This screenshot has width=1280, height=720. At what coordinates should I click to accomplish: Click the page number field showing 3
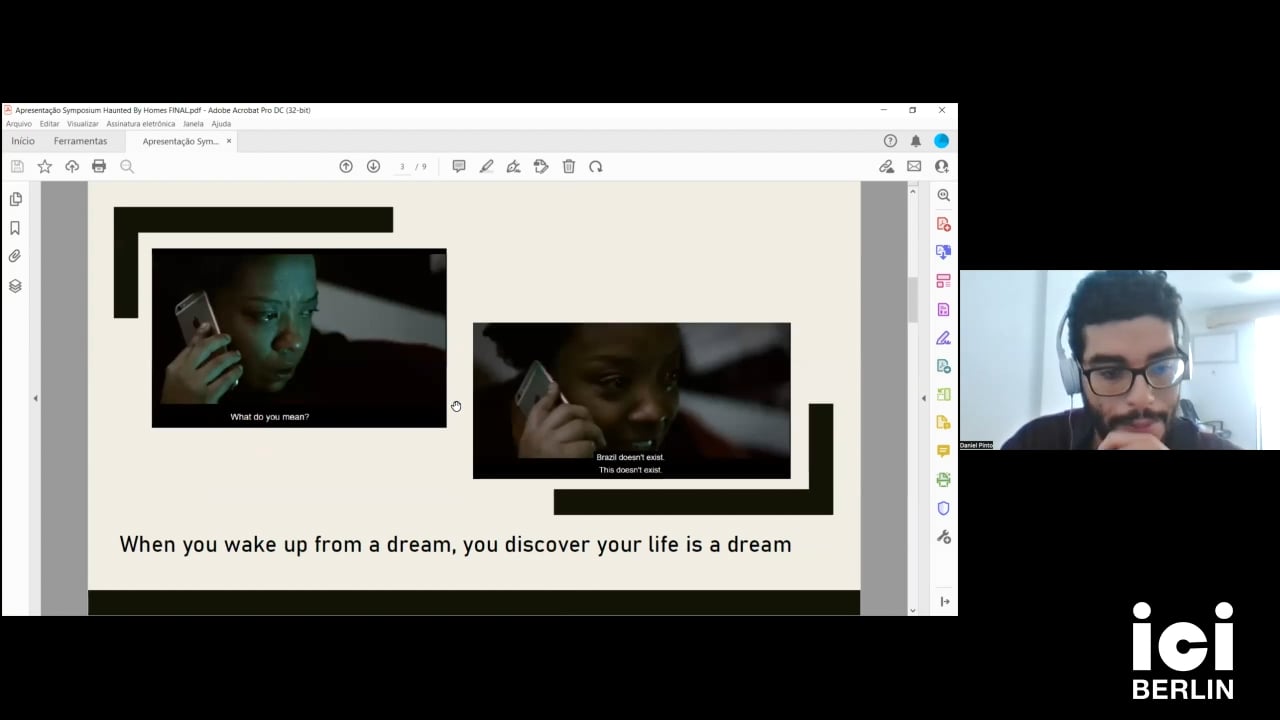pyautogui.click(x=402, y=166)
